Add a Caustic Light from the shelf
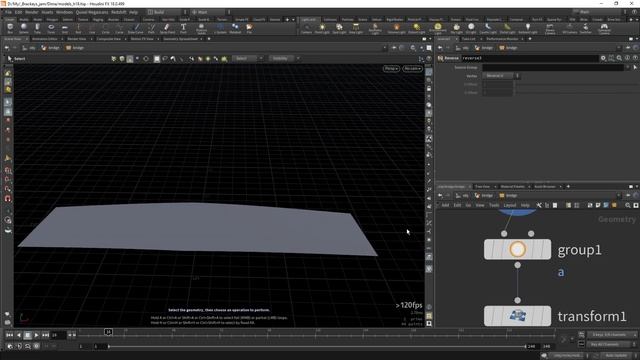This screenshot has width=640, height=360. (488, 28)
